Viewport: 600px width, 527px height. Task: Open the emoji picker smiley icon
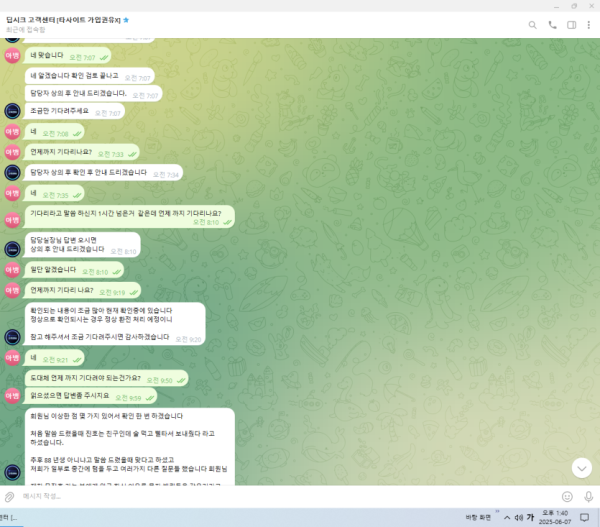567,497
